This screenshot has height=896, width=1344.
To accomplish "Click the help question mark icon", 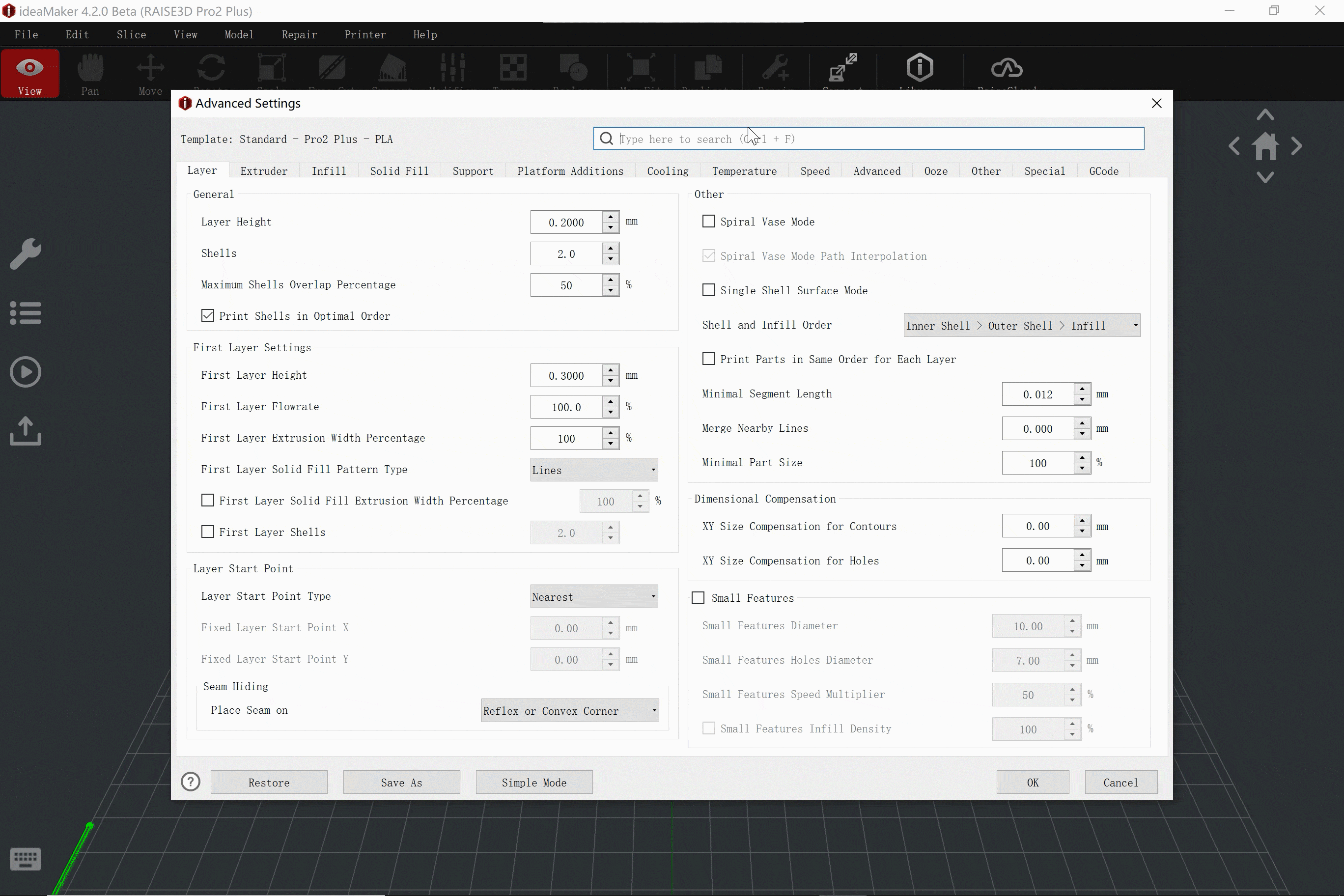I will coord(190,782).
